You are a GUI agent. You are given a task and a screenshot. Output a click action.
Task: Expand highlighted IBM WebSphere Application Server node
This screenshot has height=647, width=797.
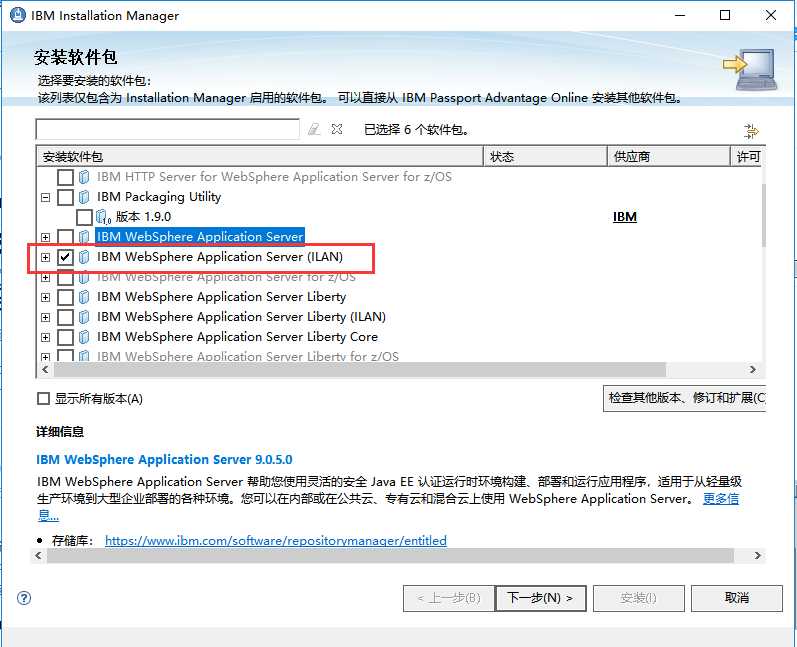(x=46, y=237)
